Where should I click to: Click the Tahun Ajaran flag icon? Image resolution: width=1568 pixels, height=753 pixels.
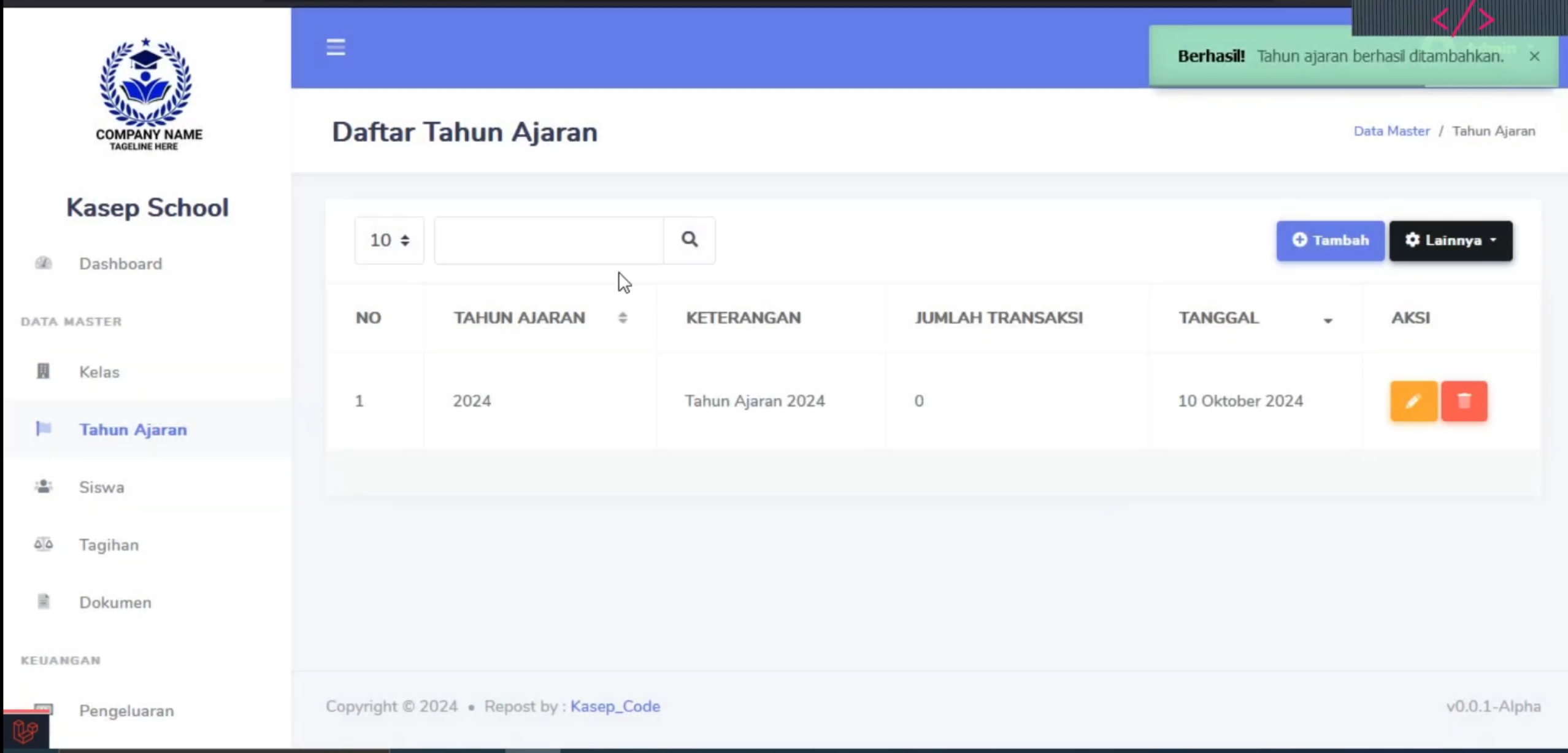click(44, 428)
